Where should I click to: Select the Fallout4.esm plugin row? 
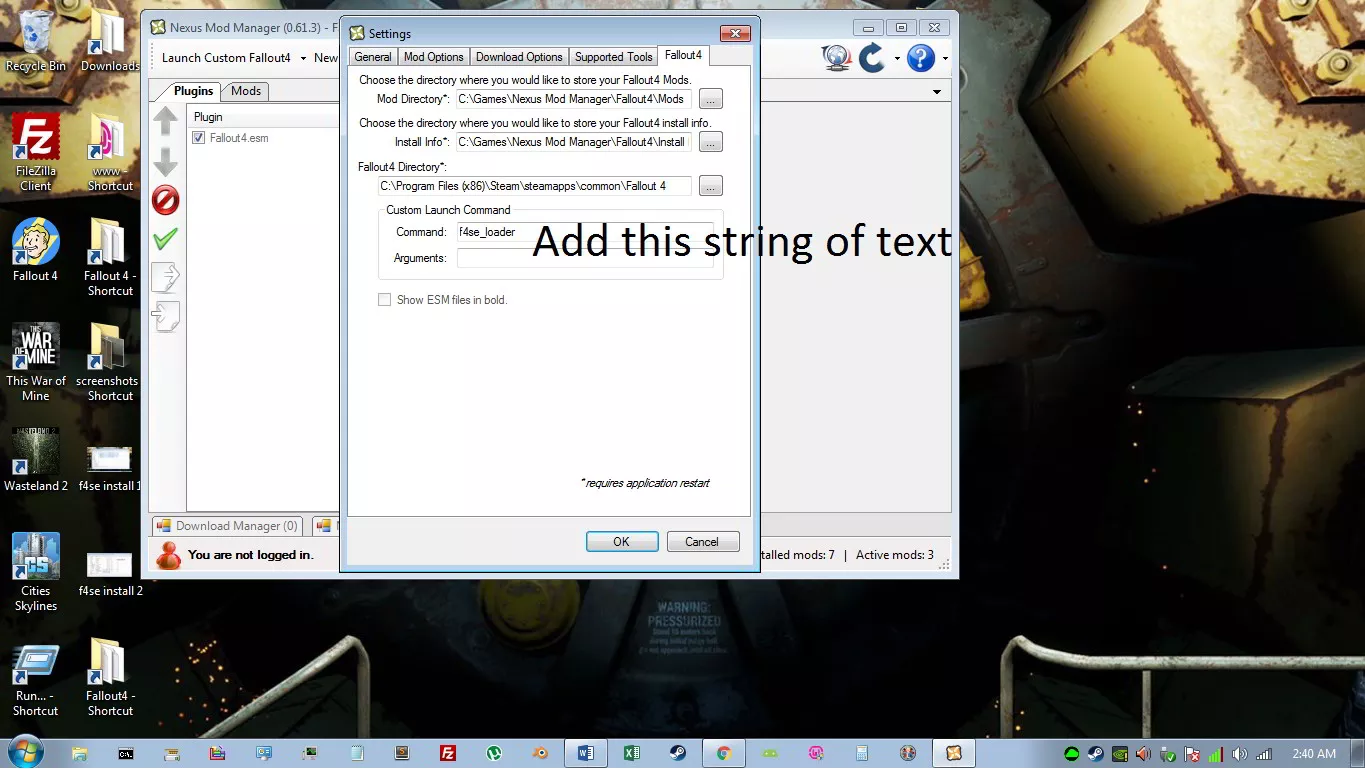pyautogui.click(x=263, y=138)
